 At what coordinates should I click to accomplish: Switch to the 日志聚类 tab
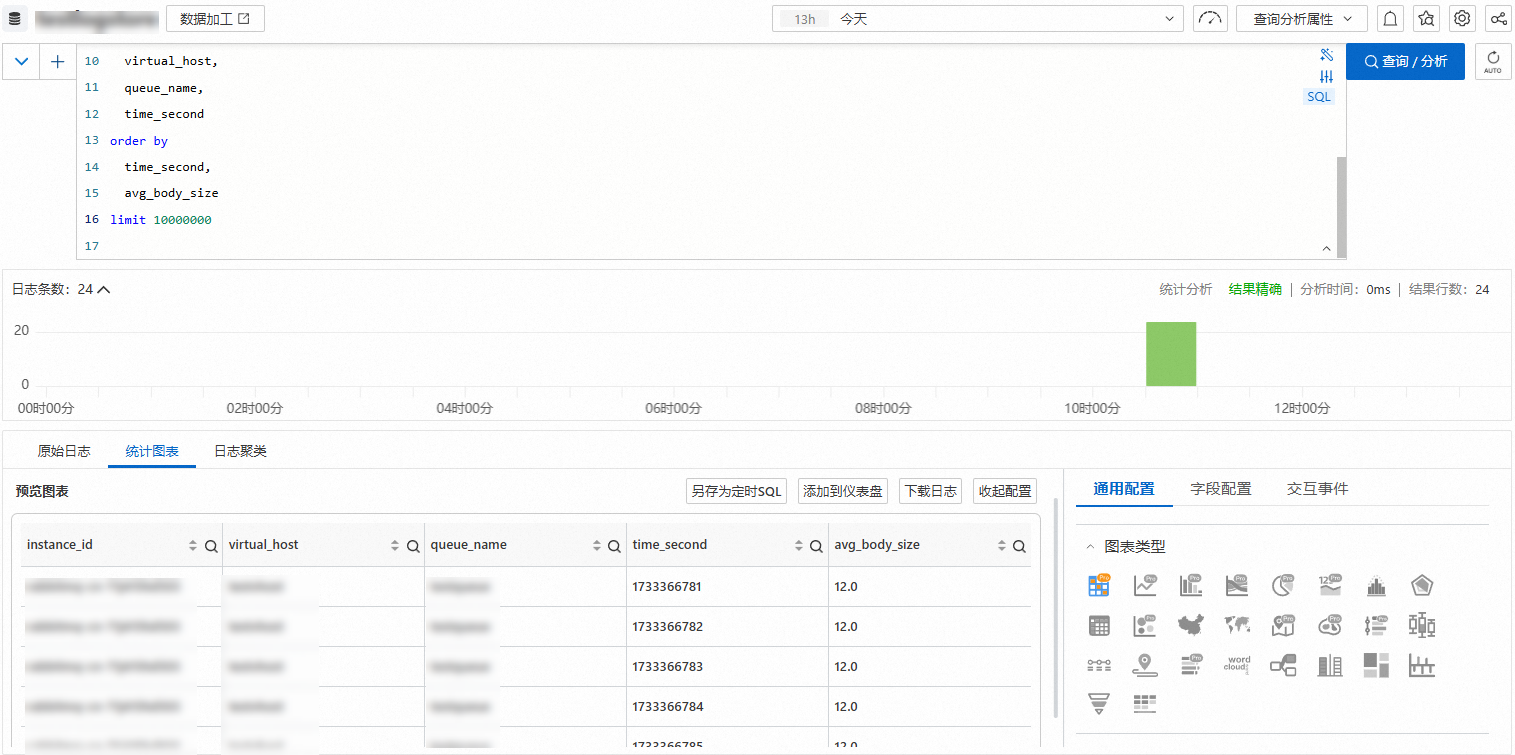(240, 451)
